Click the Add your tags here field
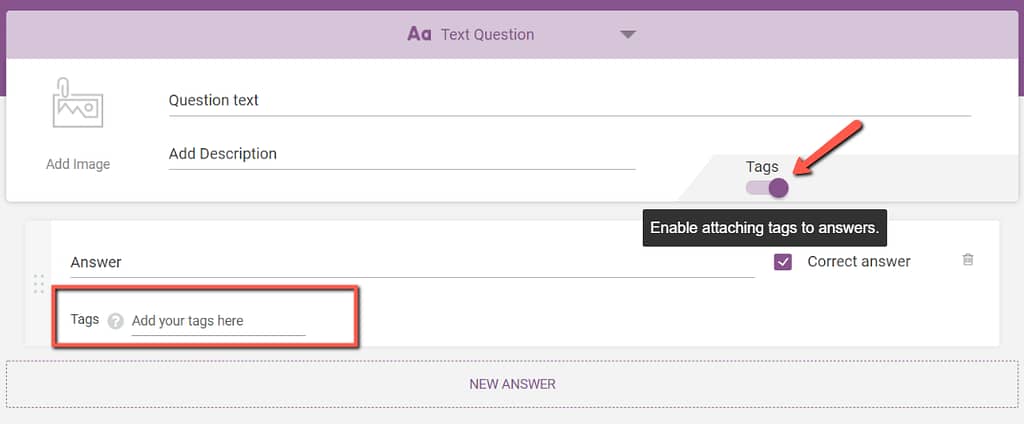This screenshot has width=1024, height=424. [218, 321]
